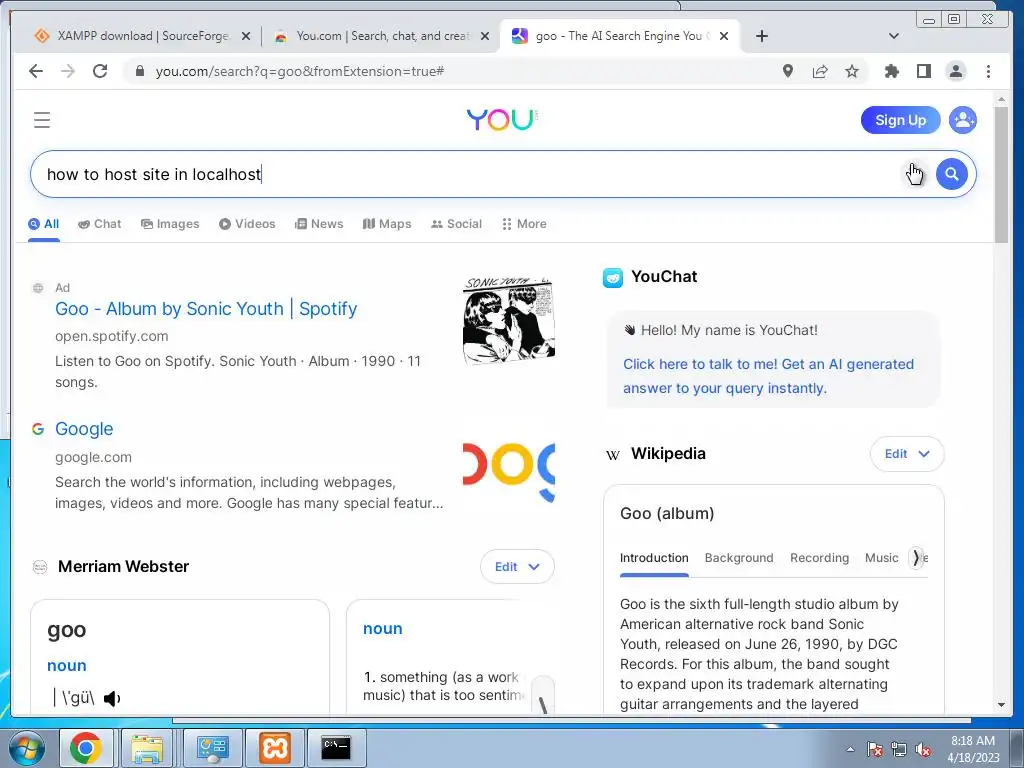This screenshot has width=1024, height=768.
Task: Switch to the Maps tab
Action: pyautogui.click(x=387, y=224)
